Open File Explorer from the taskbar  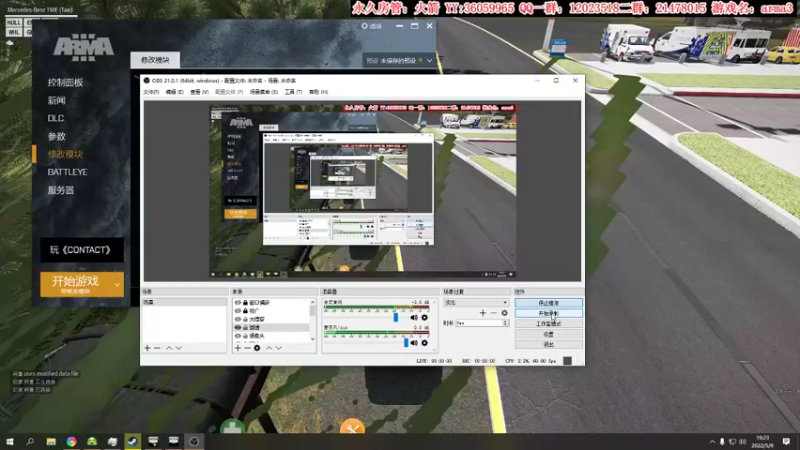click(51, 442)
